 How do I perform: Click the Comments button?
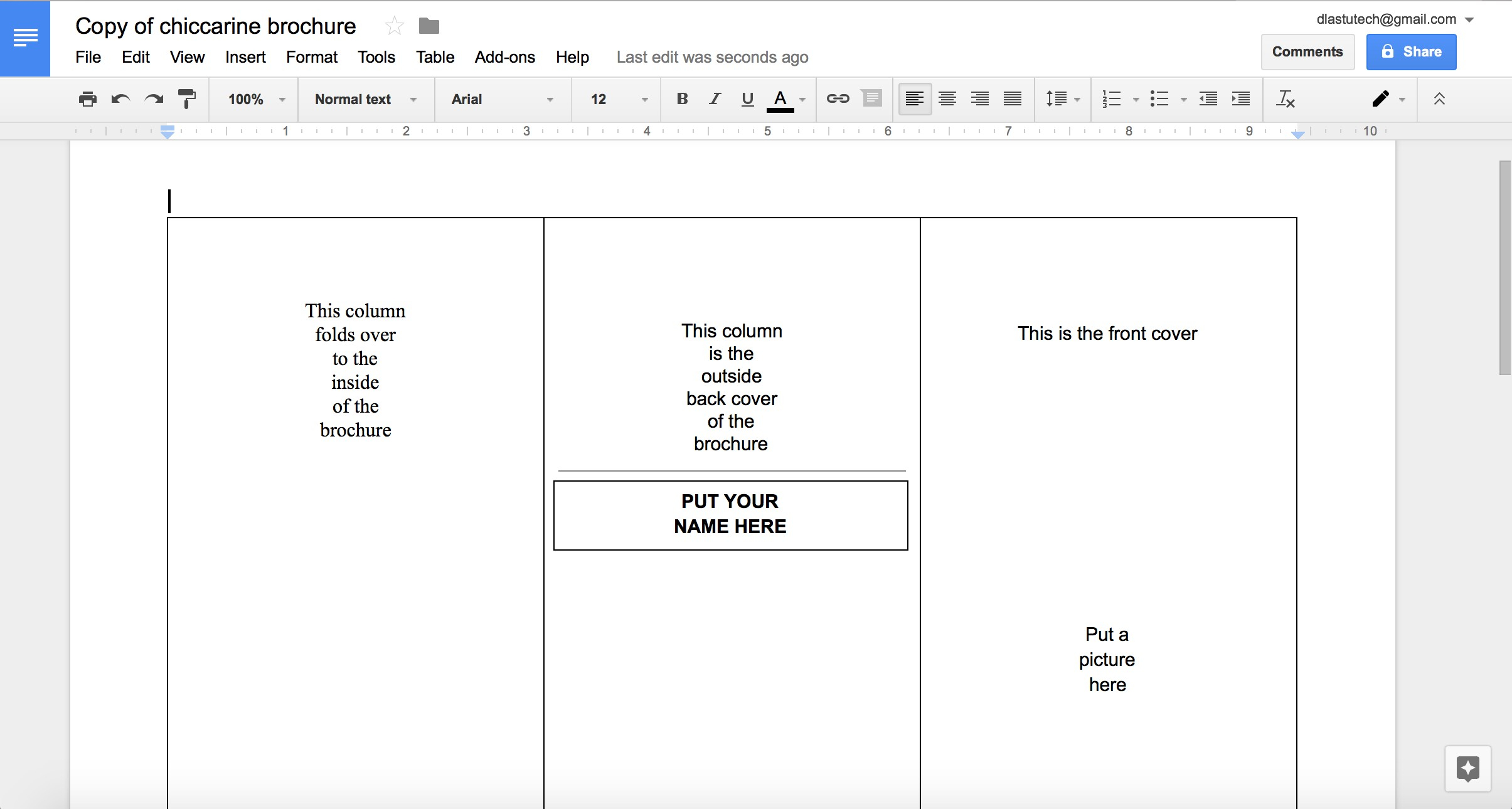pyautogui.click(x=1306, y=50)
